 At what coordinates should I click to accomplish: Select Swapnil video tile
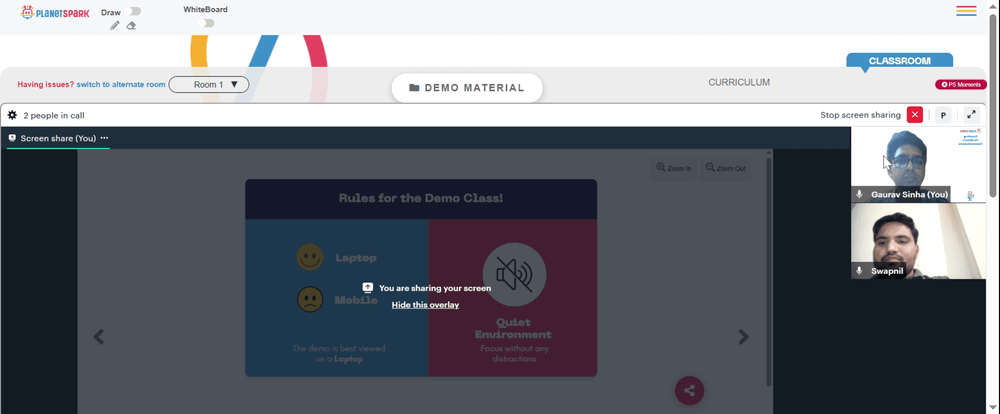coord(918,241)
